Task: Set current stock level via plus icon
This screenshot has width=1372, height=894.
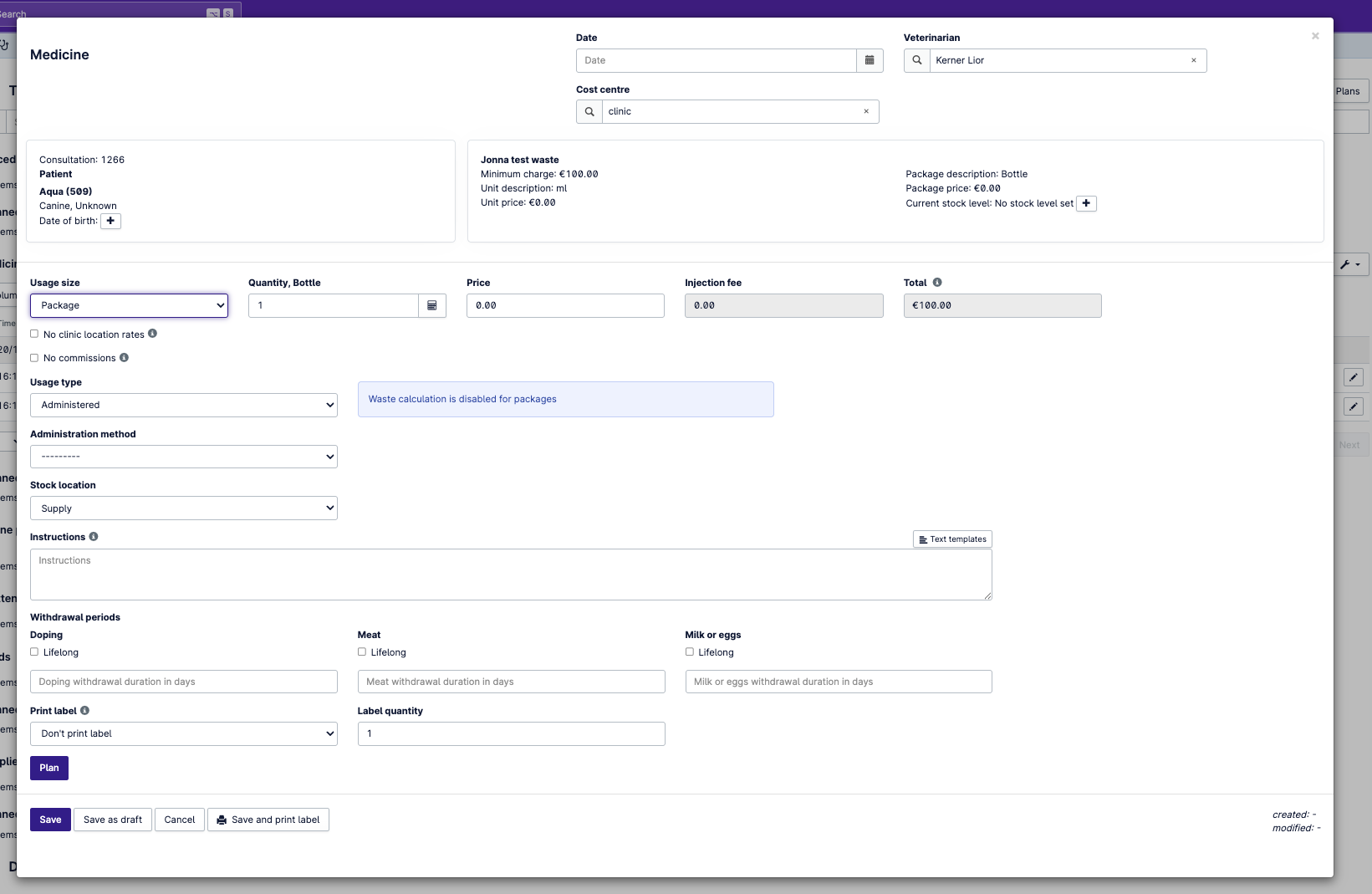Action: [x=1086, y=203]
